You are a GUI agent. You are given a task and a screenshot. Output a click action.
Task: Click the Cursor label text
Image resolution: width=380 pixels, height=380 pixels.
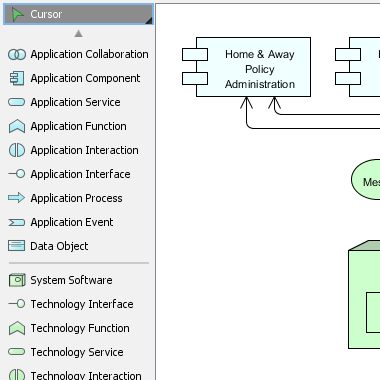click(46, 14)
